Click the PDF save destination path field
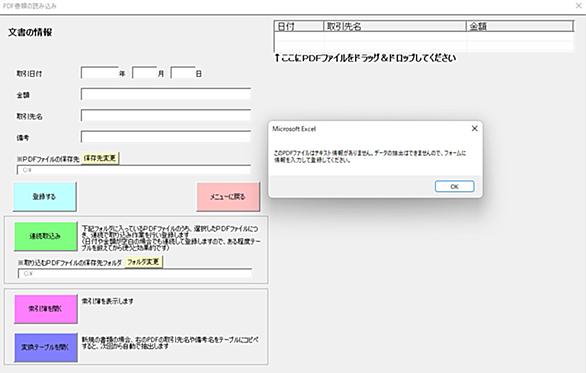 tap(134, 170)
